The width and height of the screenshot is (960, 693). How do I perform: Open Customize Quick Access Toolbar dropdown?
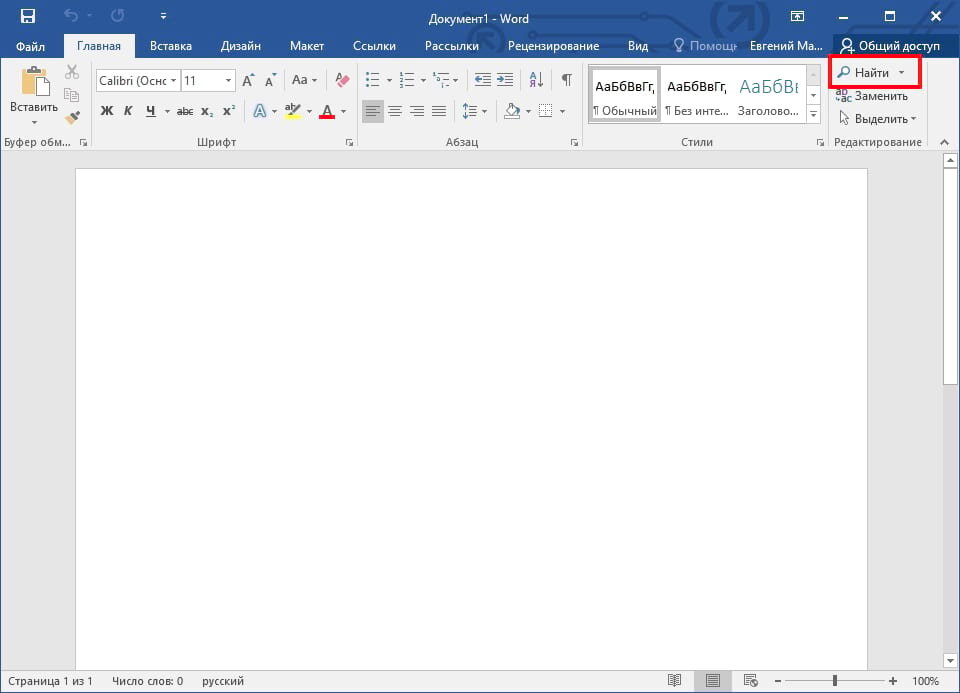[163, 16]
